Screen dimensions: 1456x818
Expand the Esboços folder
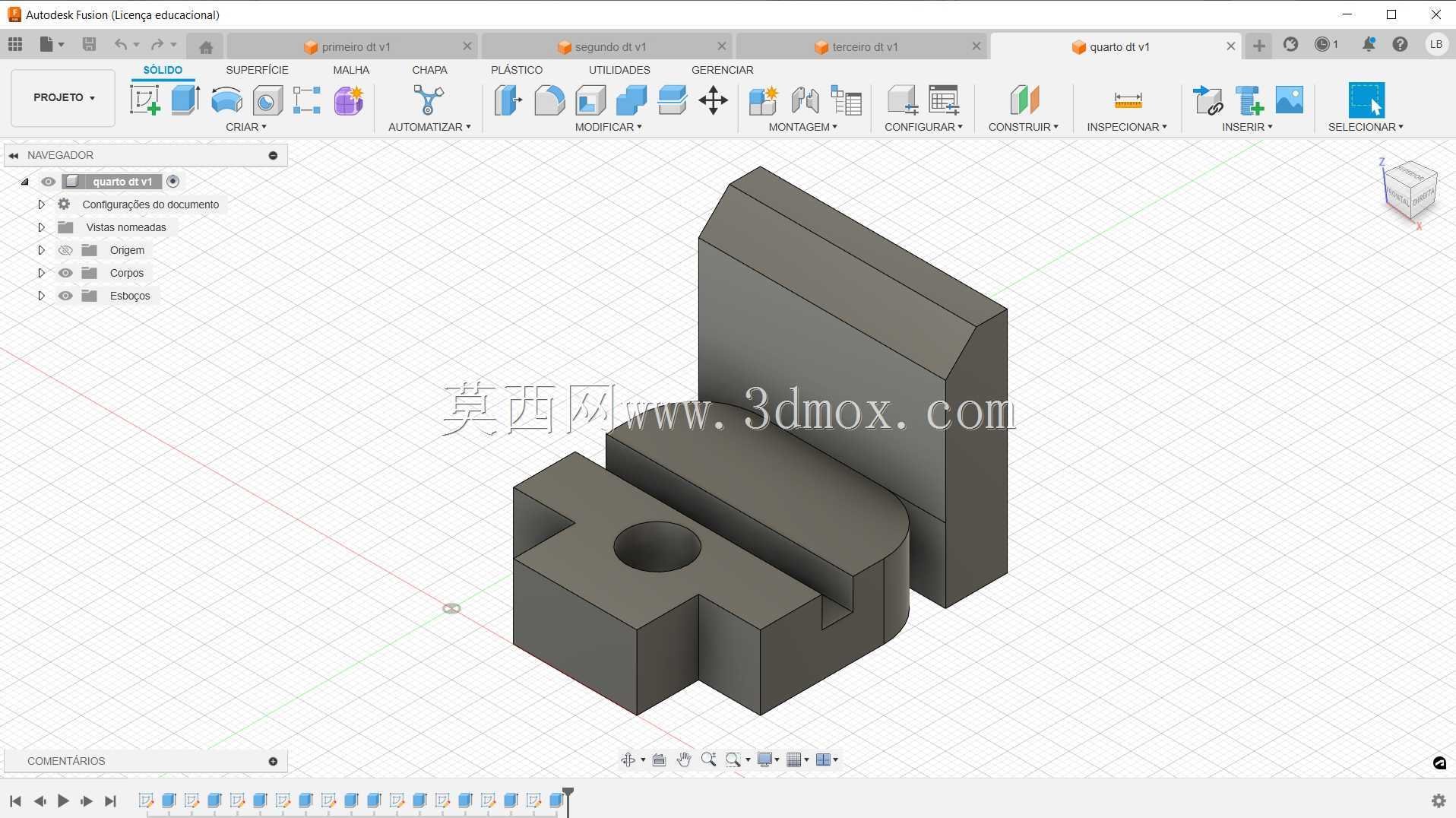click(41, 296)
